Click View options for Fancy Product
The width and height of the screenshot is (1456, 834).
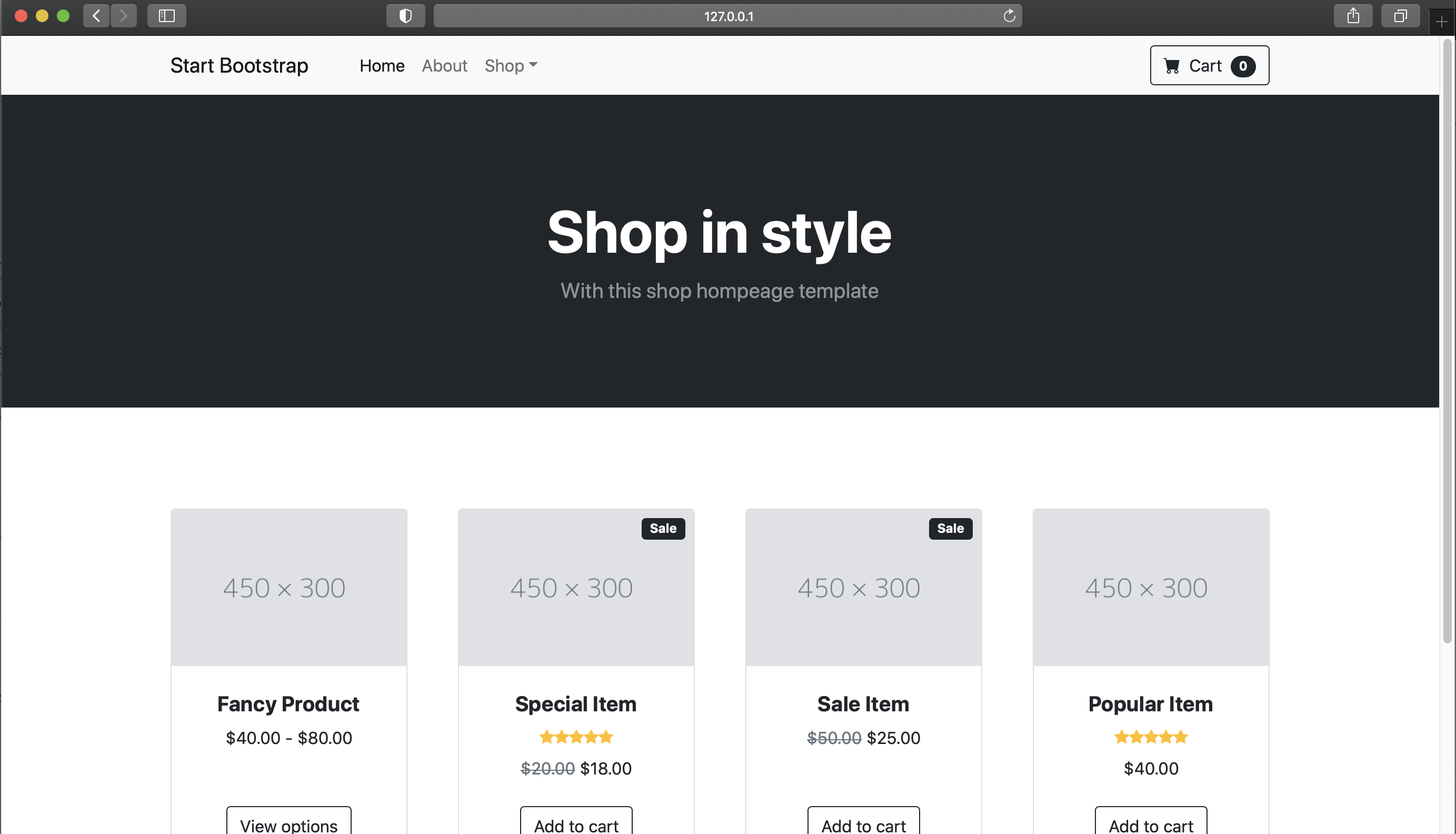click(288, 823)
